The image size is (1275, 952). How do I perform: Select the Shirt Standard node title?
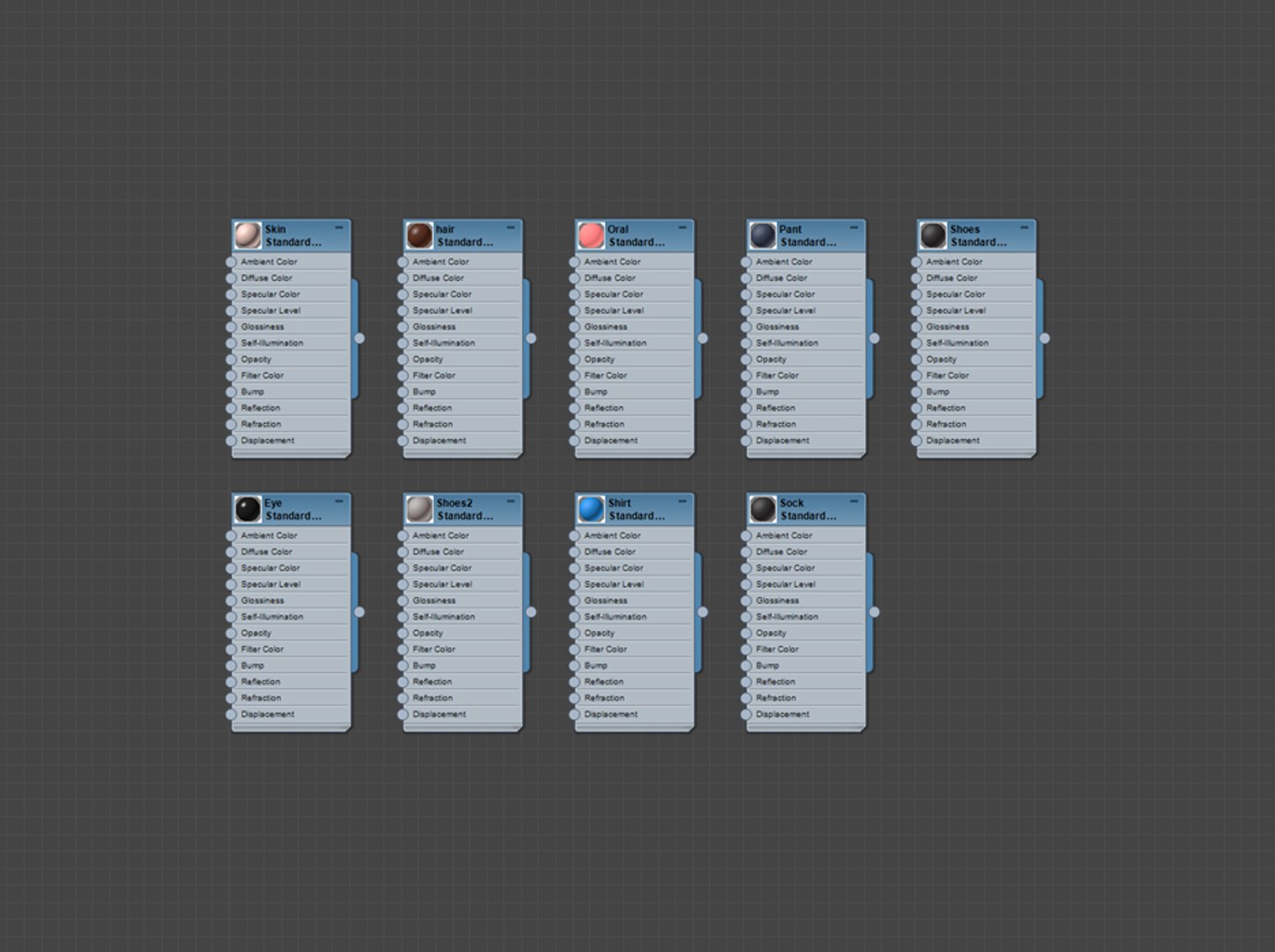pos(637,509)
